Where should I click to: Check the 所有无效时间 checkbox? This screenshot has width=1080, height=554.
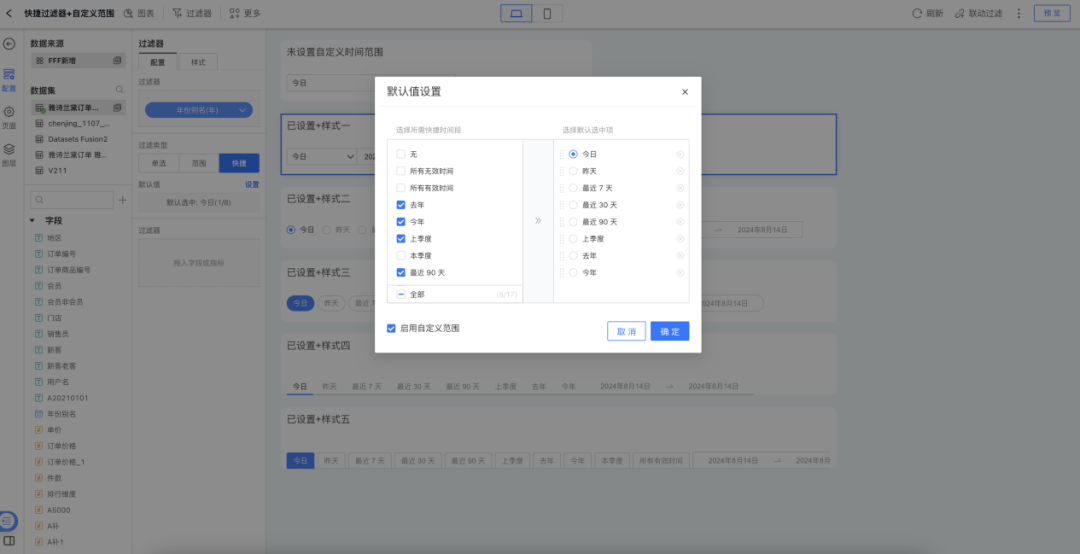(x=401, y=171)
